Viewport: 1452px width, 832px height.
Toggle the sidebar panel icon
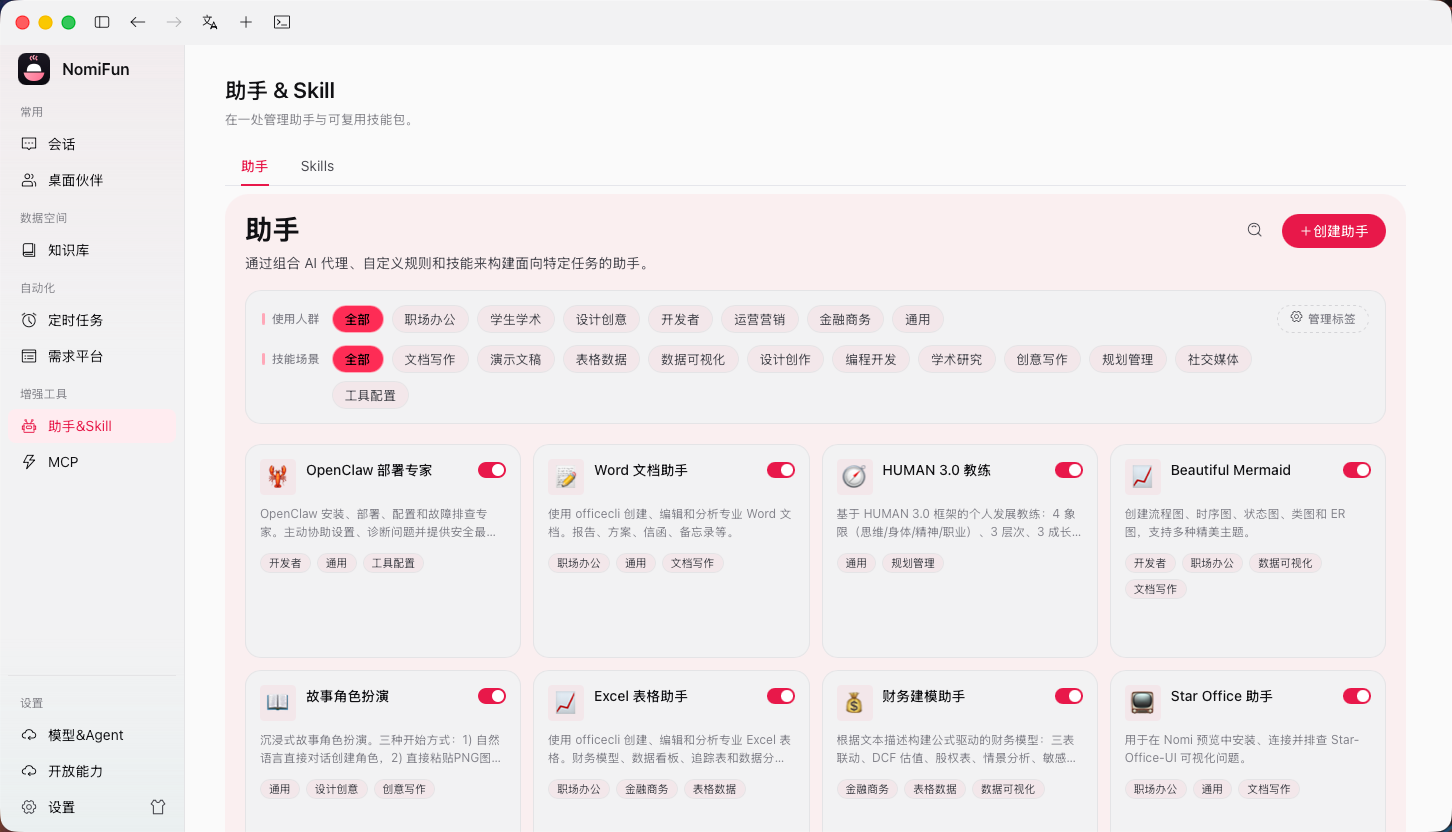(x=102, y=22)
